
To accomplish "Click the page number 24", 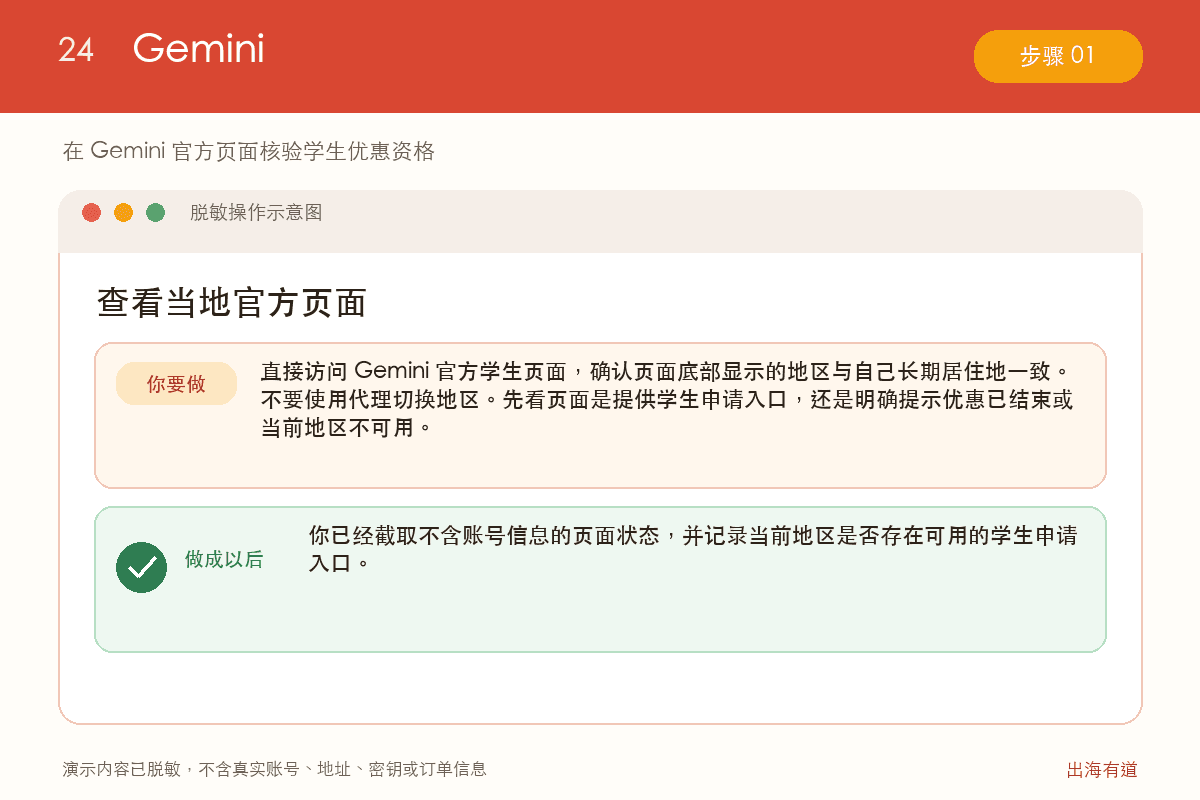I will click(76, 50).
